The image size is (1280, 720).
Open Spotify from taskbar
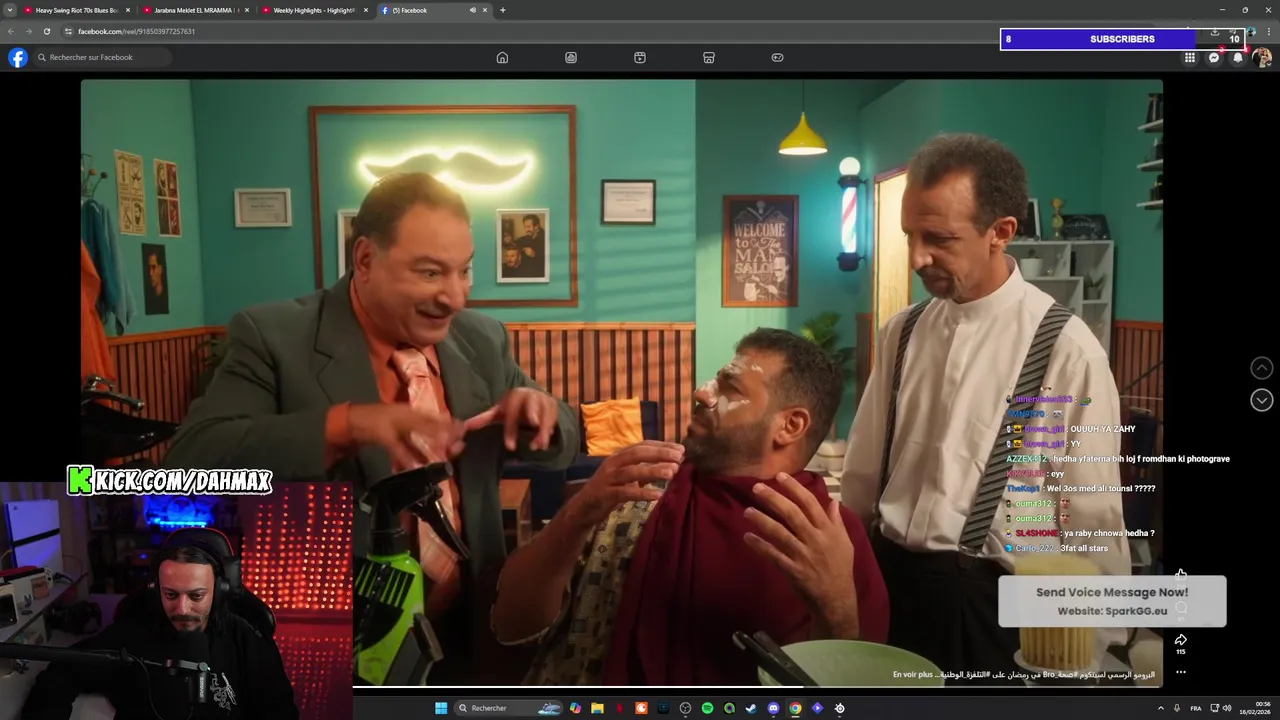coord(707,708)
